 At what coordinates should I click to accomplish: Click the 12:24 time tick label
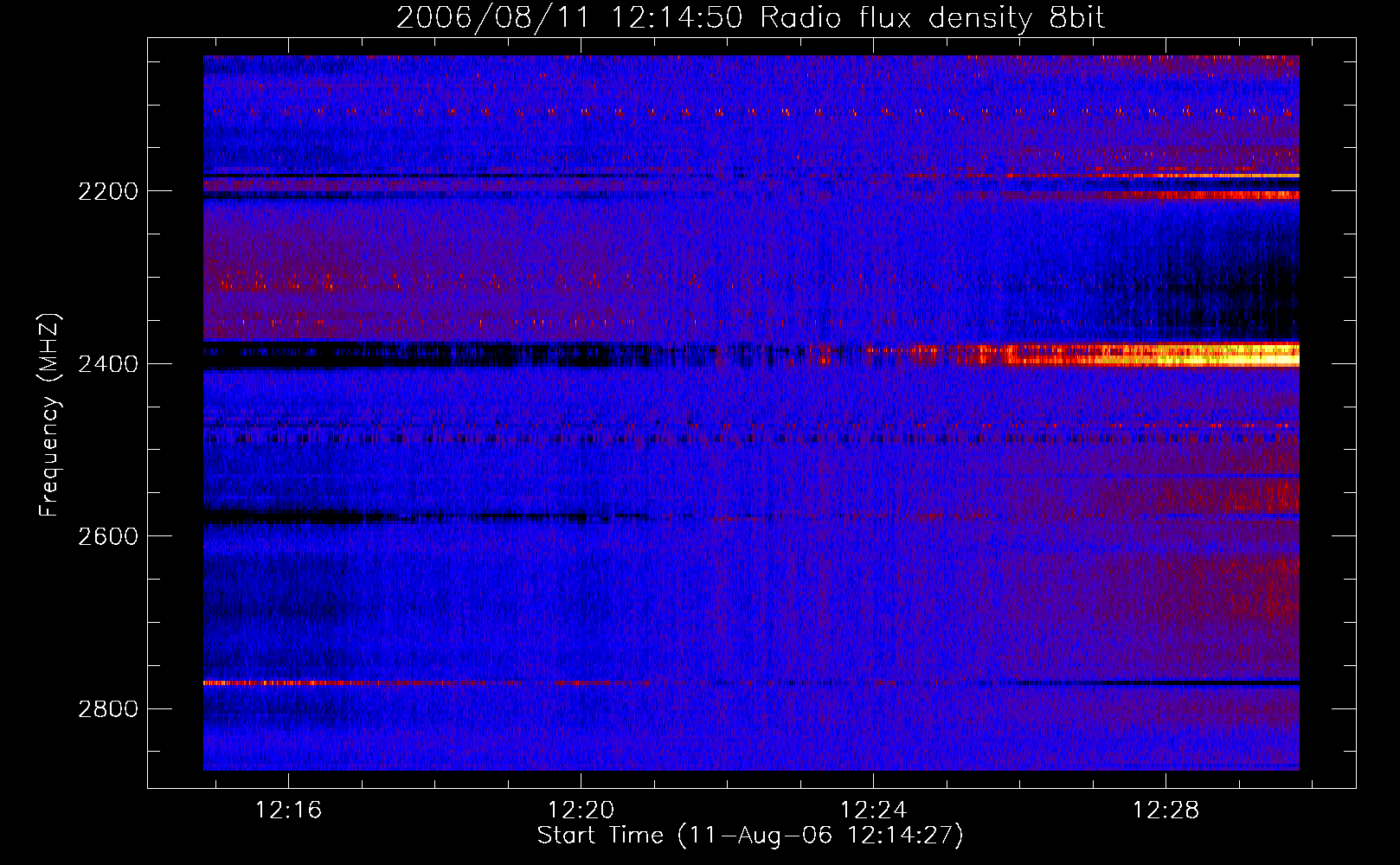[874, 810]
